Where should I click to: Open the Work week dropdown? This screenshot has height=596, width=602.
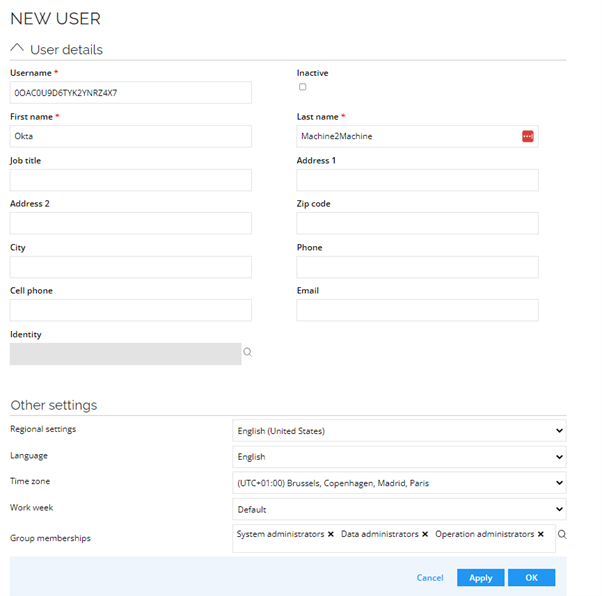399,509
